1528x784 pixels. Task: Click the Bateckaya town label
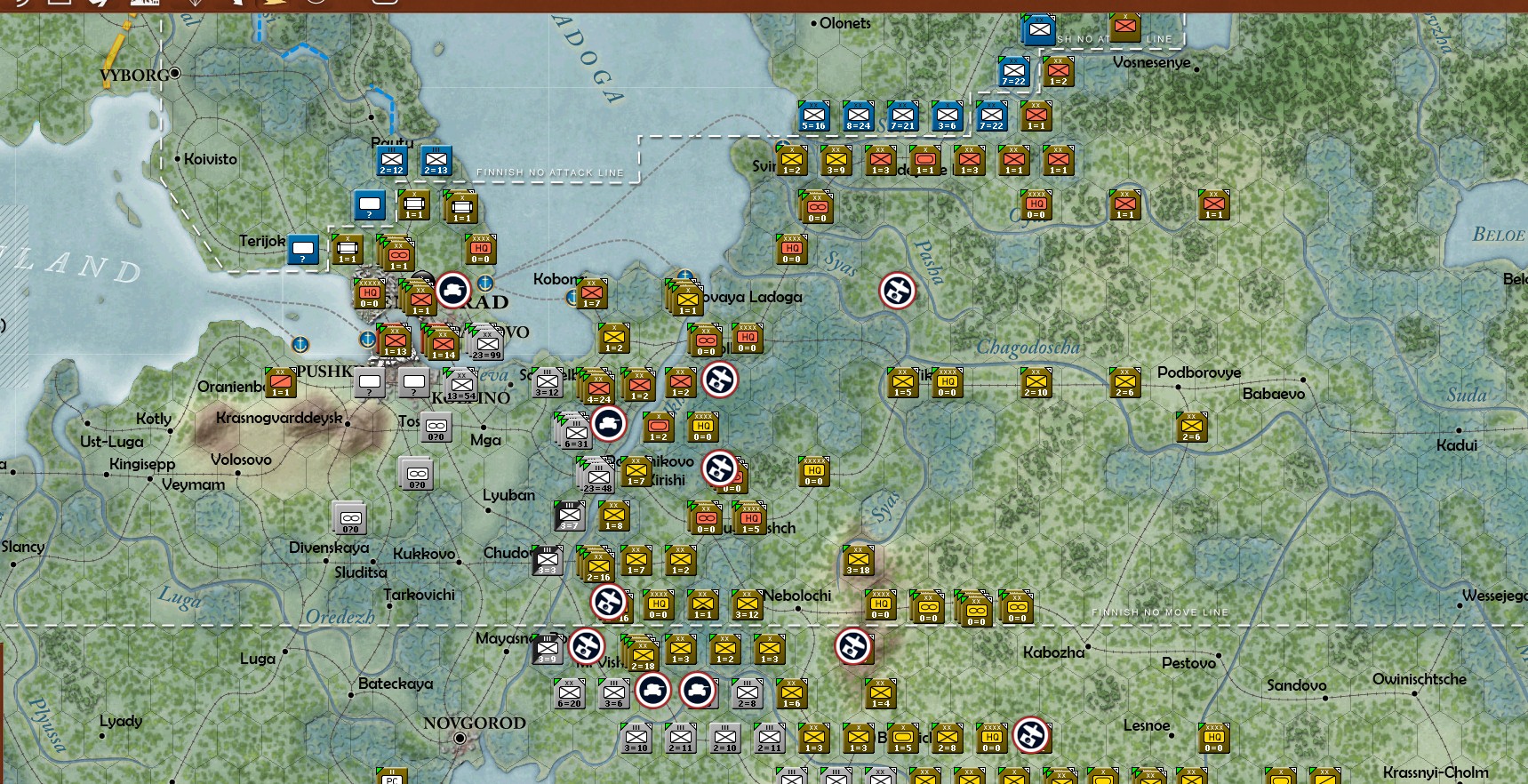click(x=396, y=684)
